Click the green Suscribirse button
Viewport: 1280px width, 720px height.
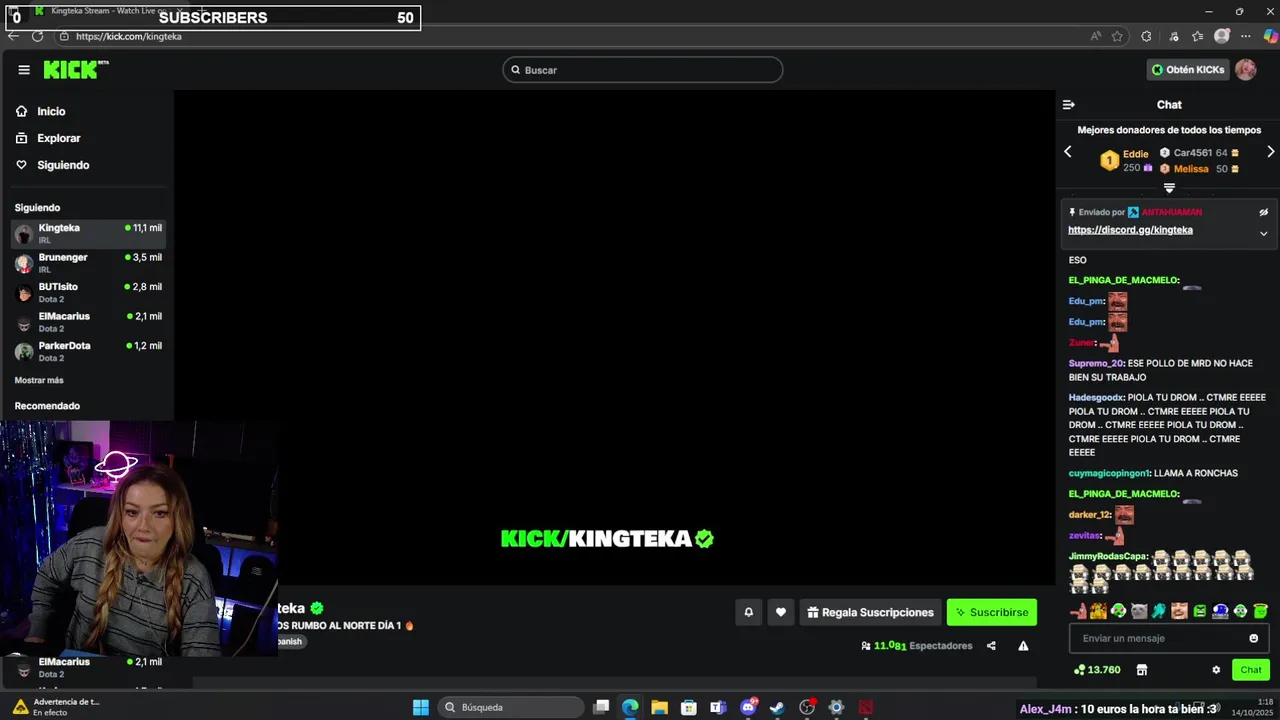(992, 612)
